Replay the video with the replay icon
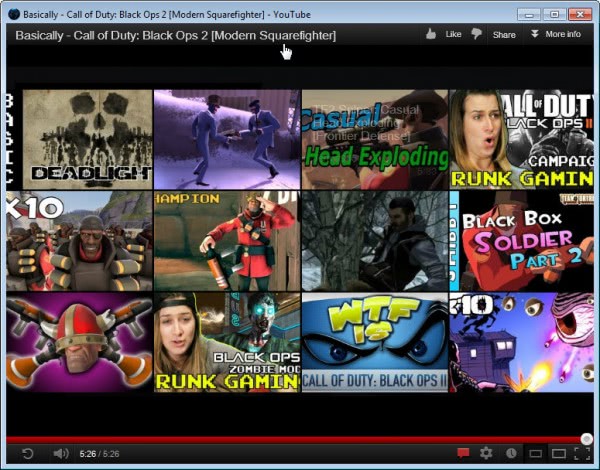 click(28, 454)
